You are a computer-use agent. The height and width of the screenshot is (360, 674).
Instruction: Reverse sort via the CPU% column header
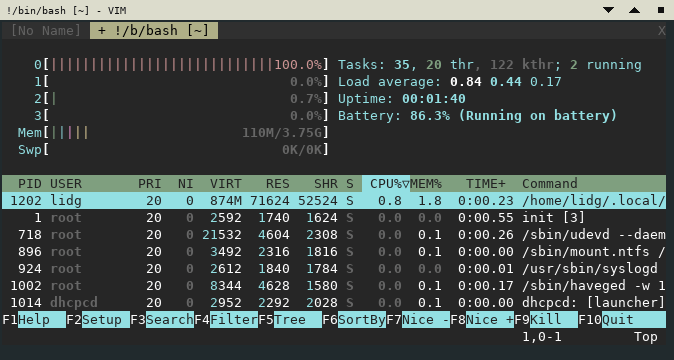point(386,184)
